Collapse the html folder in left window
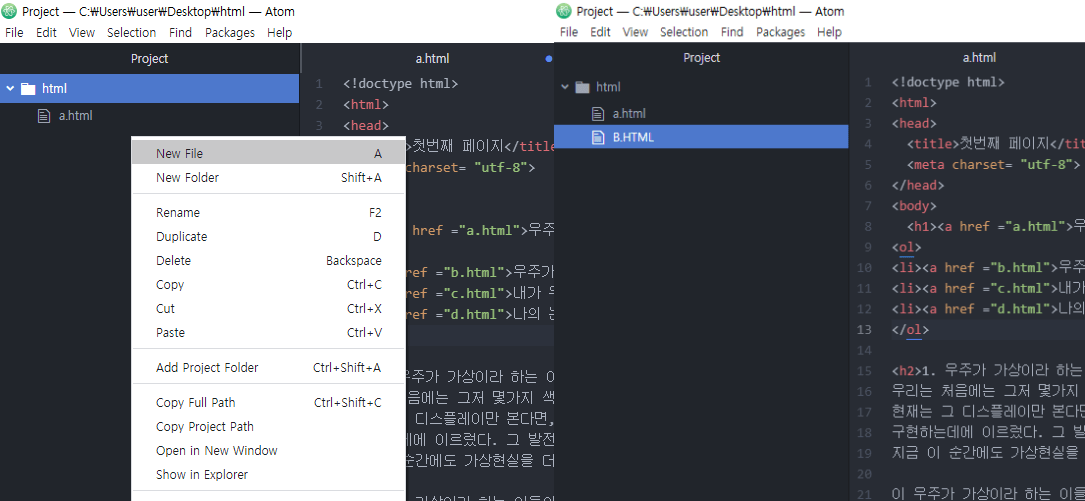The width and height of the screenshot is (1085, 501). pos(10,89)
